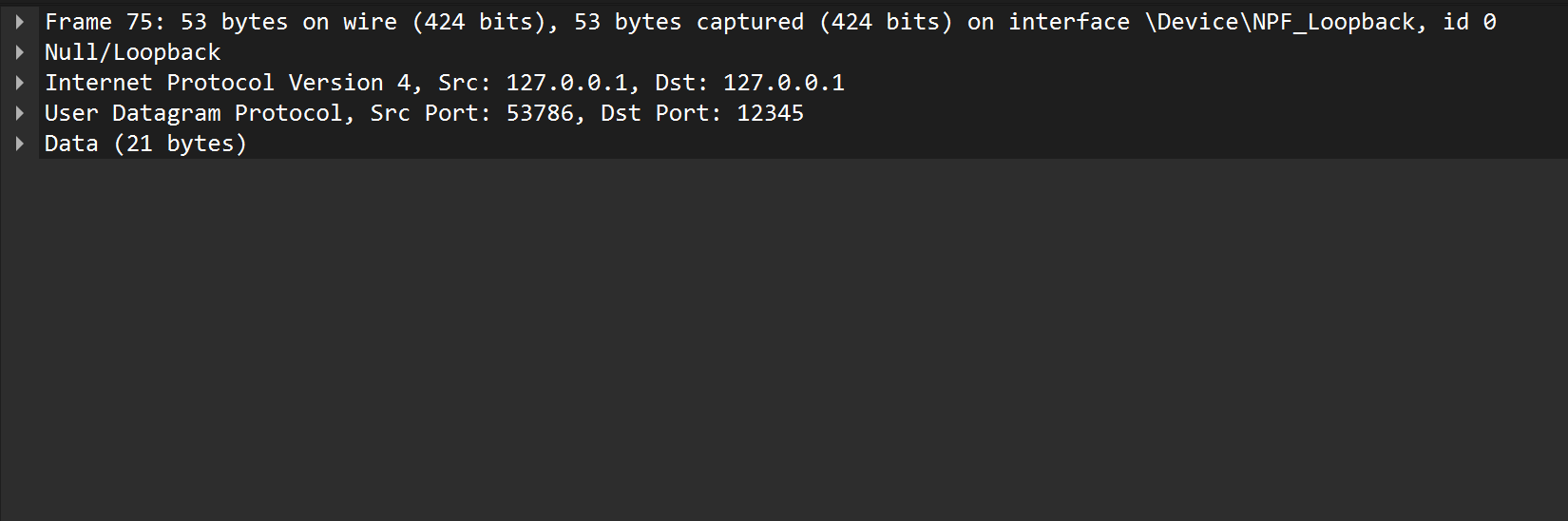Click the Dst Port: 12345 text

(702, 113)
